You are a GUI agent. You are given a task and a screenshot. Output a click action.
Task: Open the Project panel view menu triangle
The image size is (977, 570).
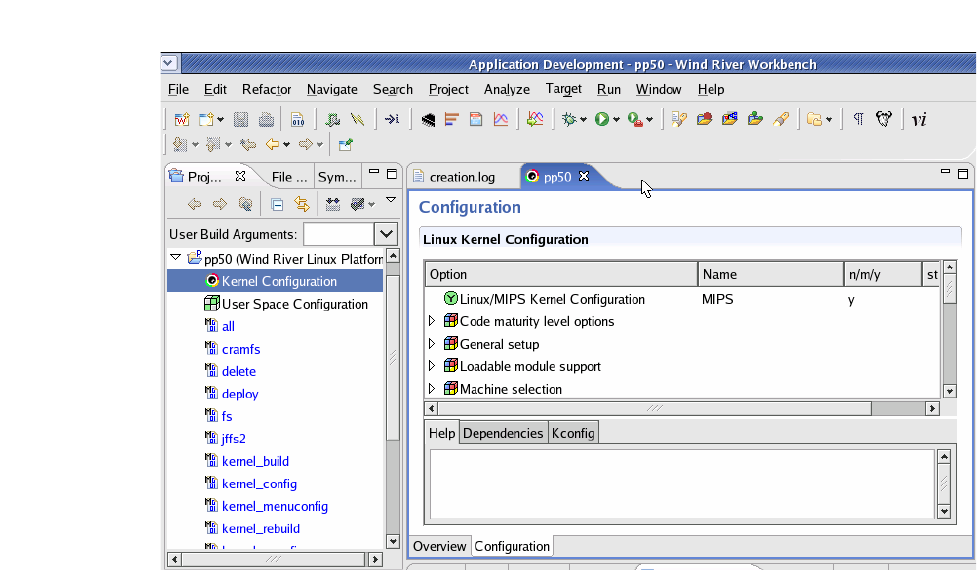tap(391, 200)
